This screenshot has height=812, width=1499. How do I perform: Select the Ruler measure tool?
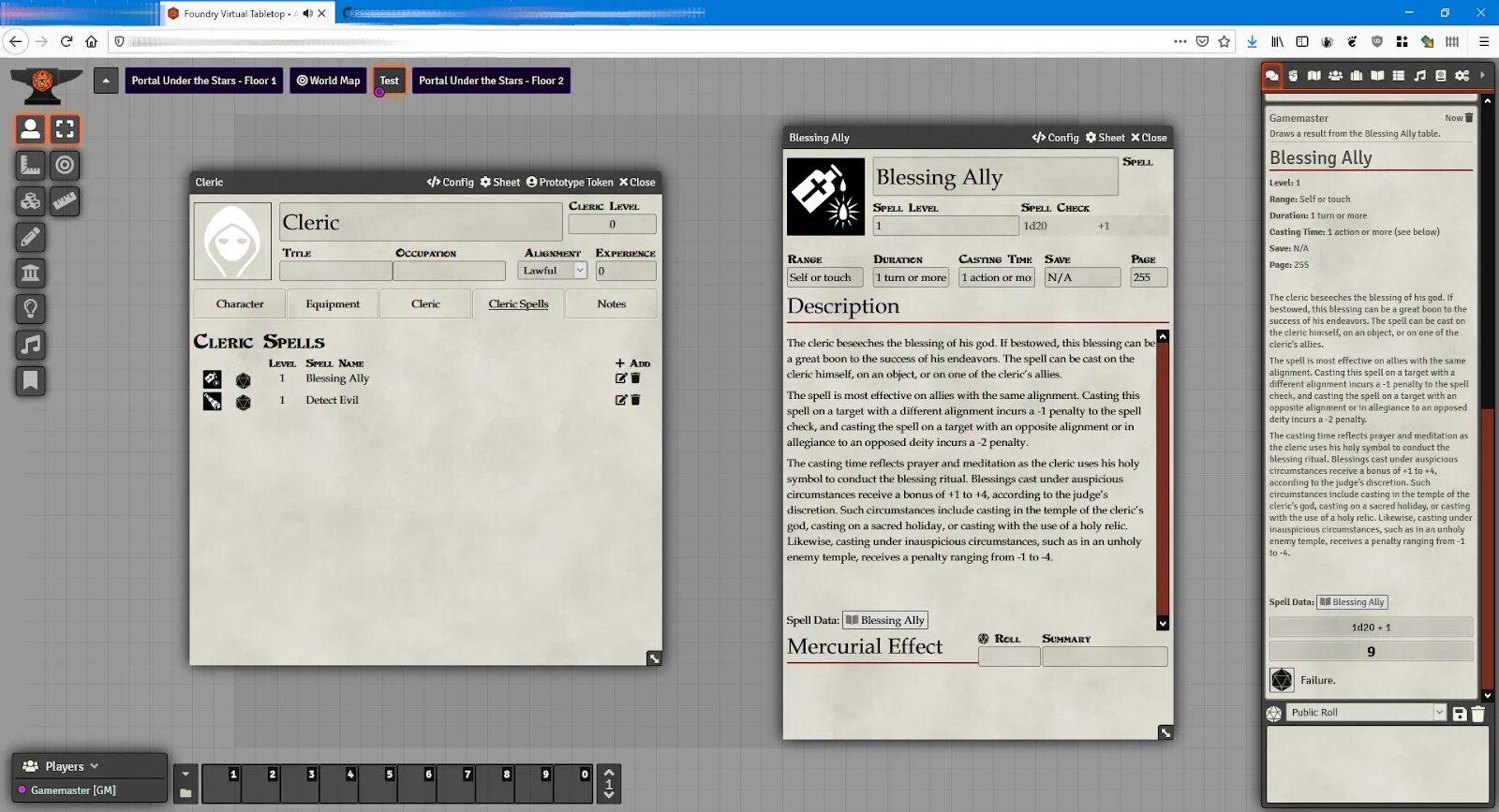pos(65,201)
